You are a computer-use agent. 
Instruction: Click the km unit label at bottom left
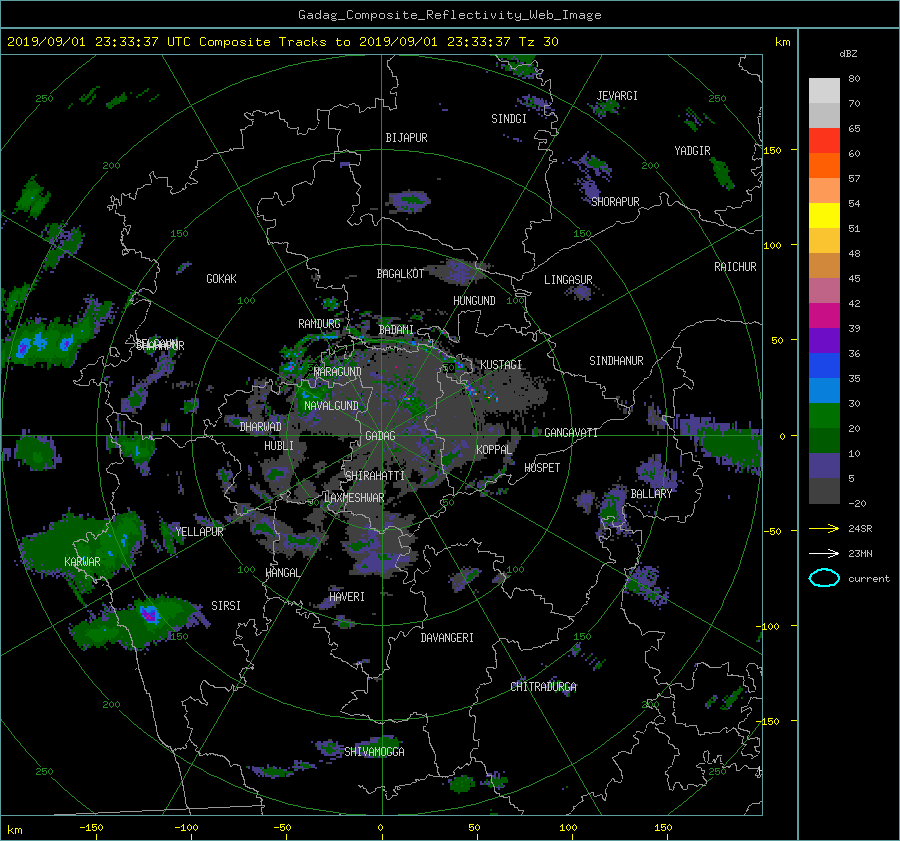pyautogui.click(x=14, y=830)
